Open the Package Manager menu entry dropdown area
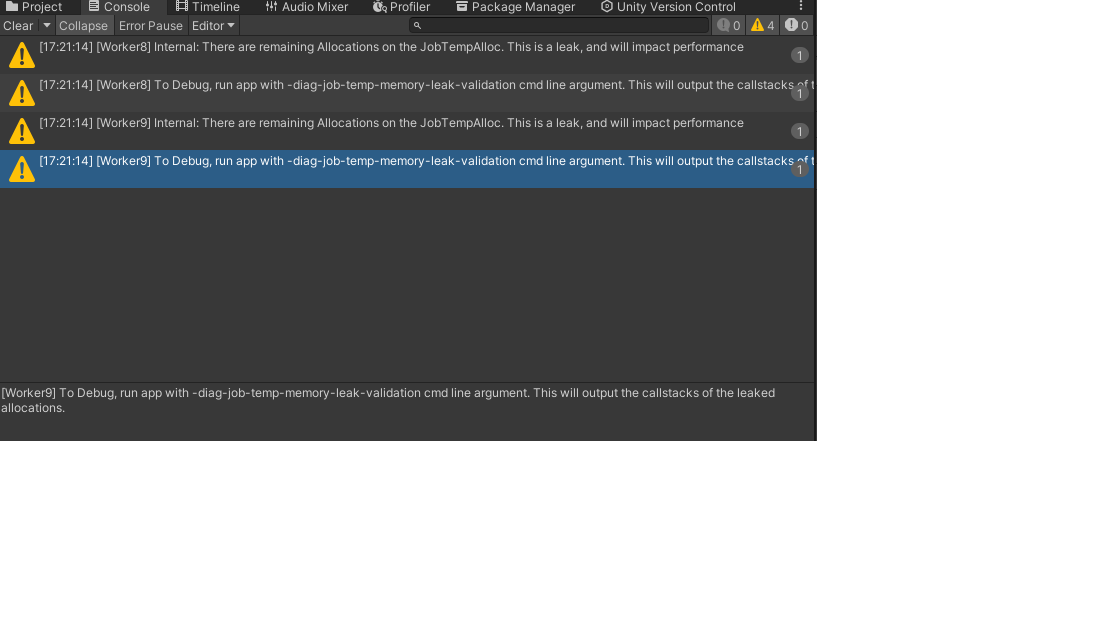Viewport: 1107px width, 623px height. pyautogui.click(x=515, y=7)
